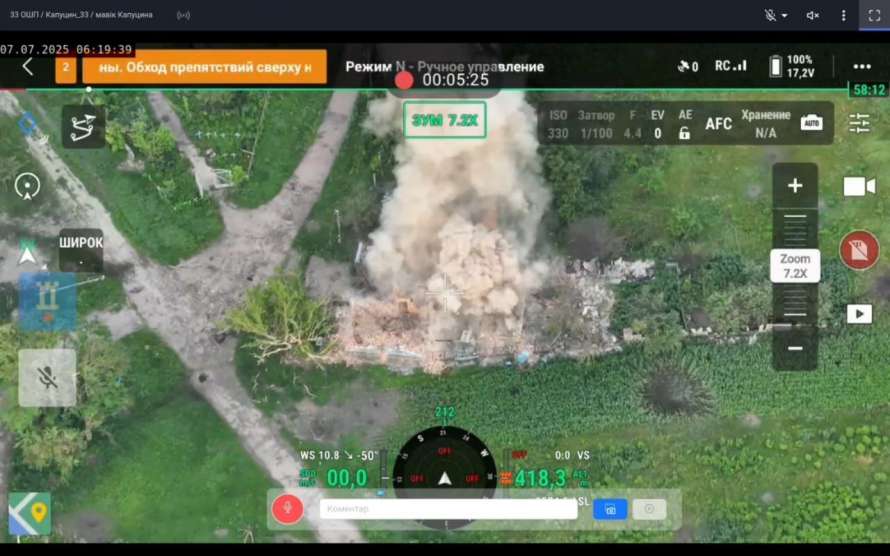Toggle the muted microphone tile on left
Screen dimensions: 890x556
pos(47,378)
